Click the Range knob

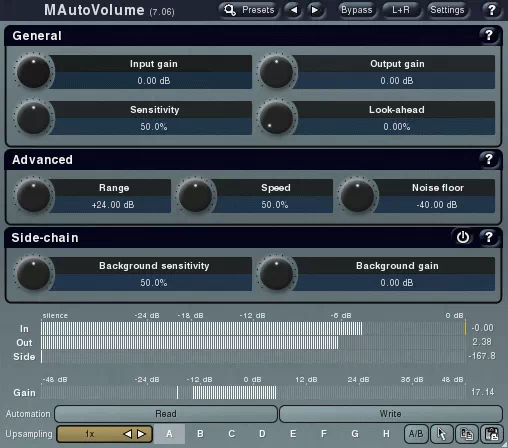click(x=33, y=196)
